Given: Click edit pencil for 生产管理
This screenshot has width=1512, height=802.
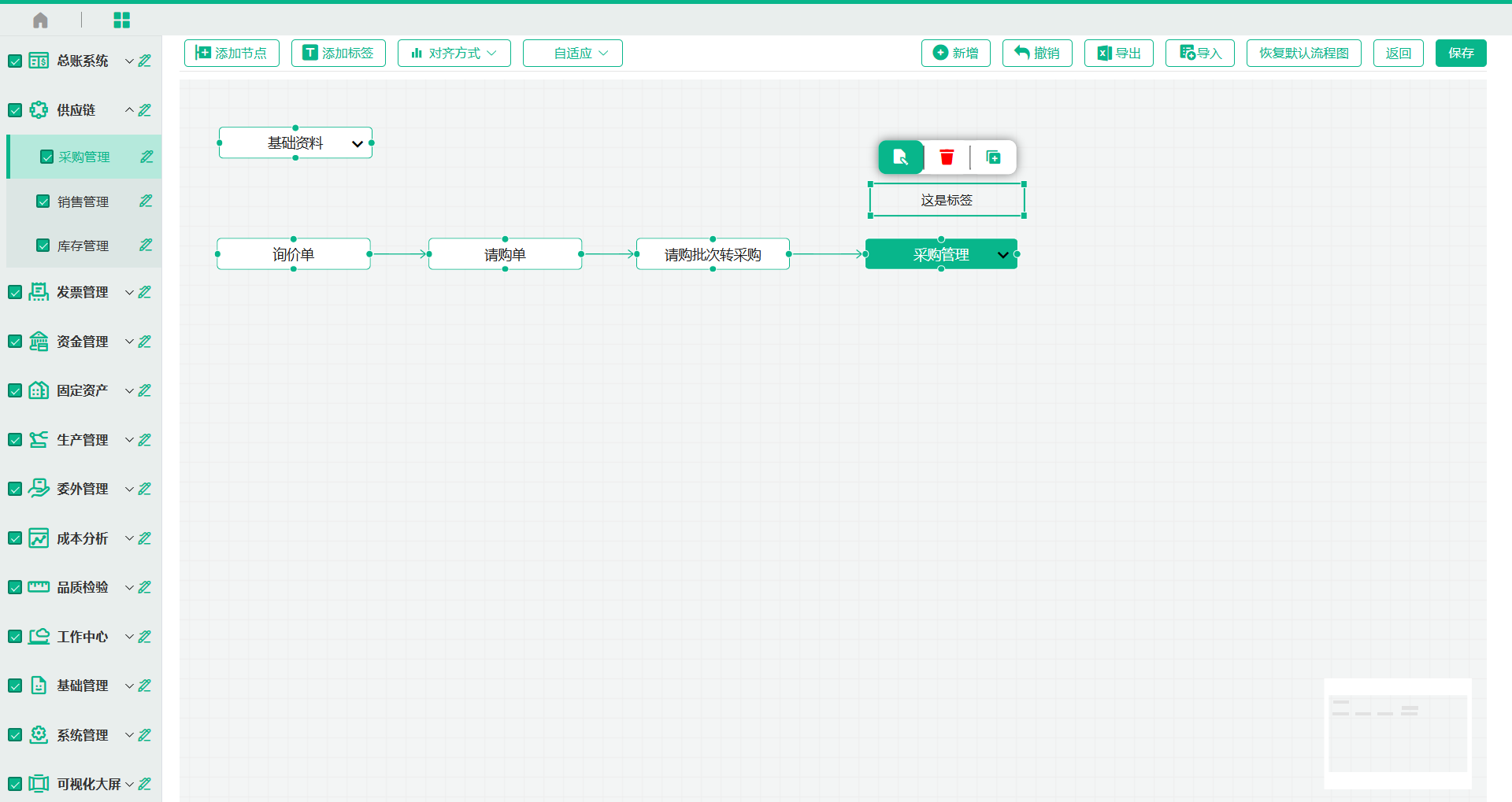Looking at the screenshot, I should (145, 440).
